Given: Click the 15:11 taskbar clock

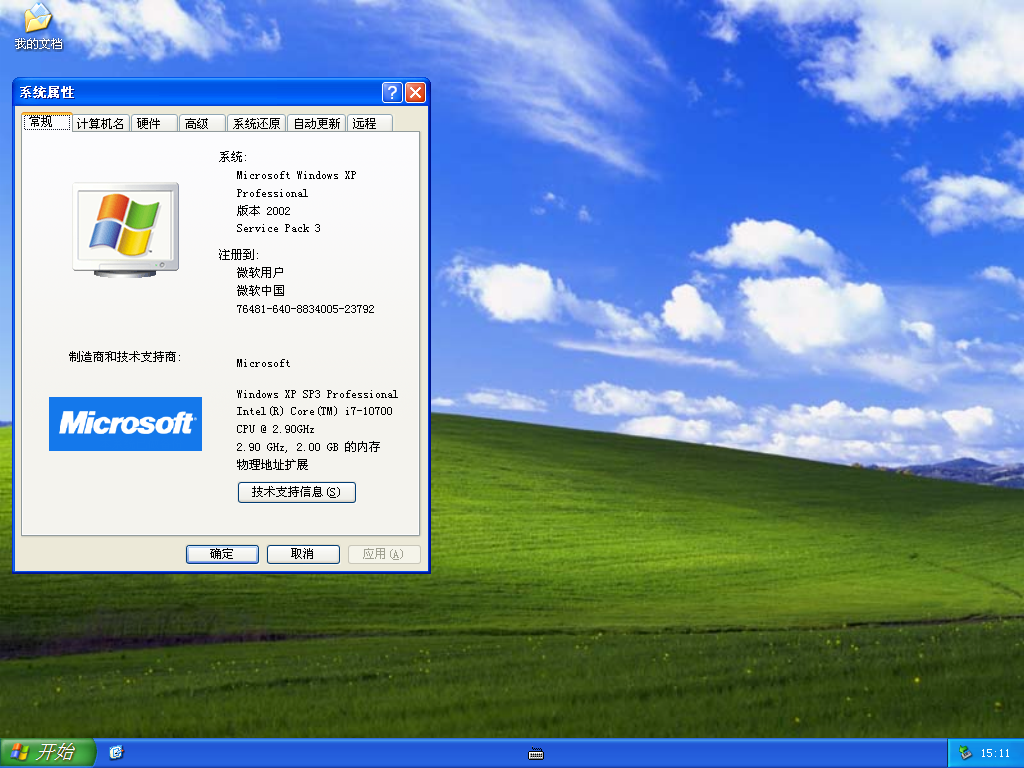Looking at the screenshot, I should [995, 753].
